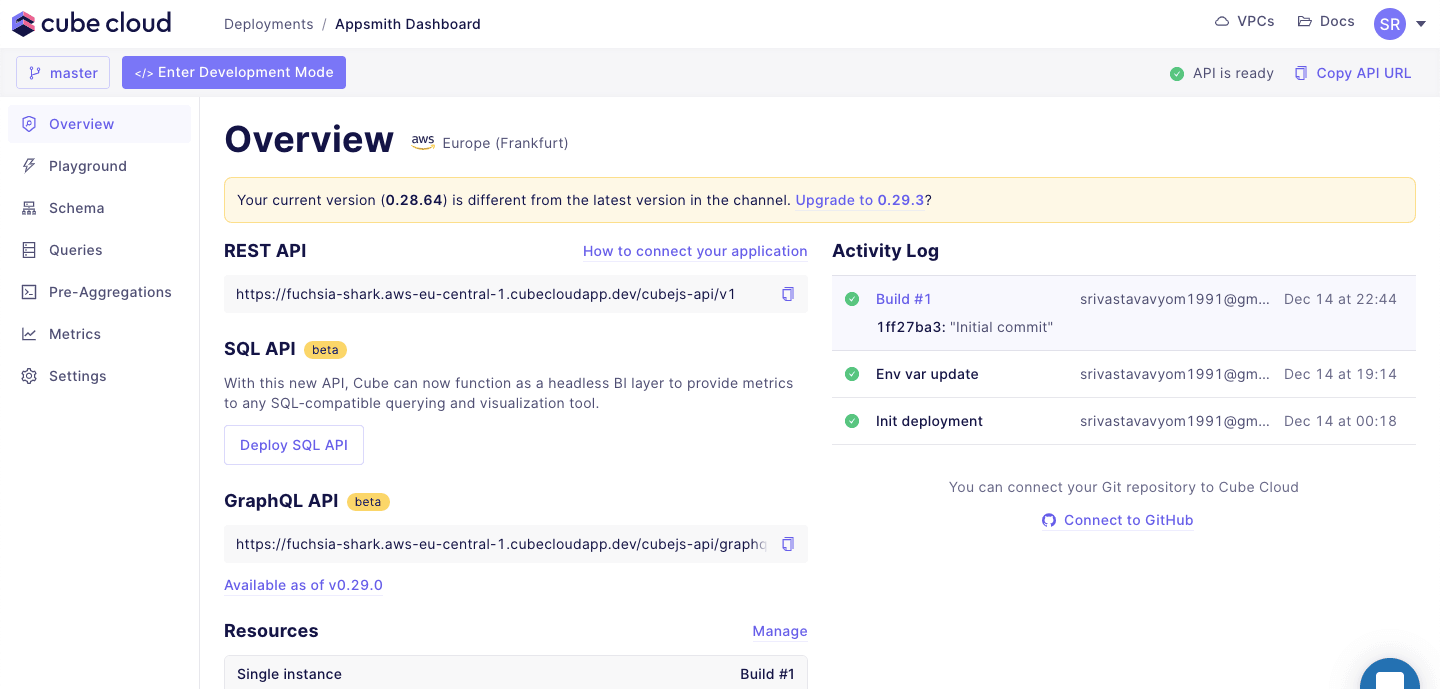Open VPCs from the top bar
Image resolution: width=1440 pixels, height=689 pixels.
[1244, 22]
